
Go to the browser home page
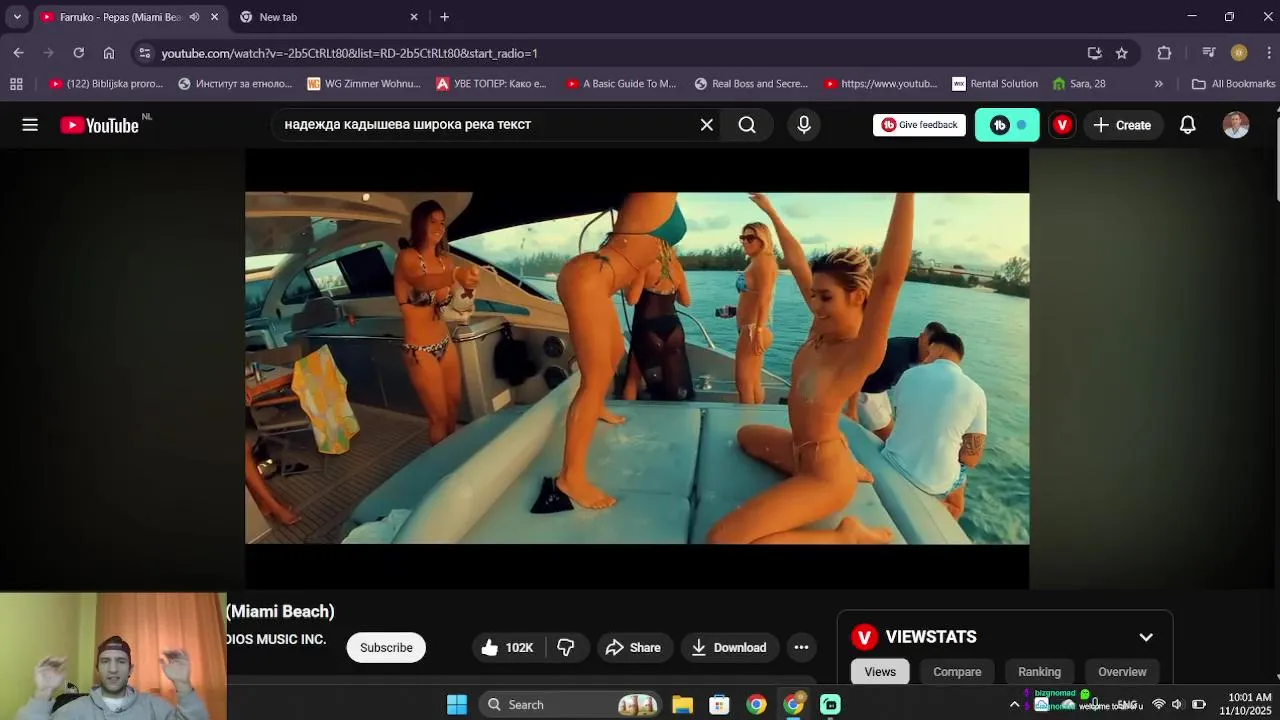click(109, 53)
